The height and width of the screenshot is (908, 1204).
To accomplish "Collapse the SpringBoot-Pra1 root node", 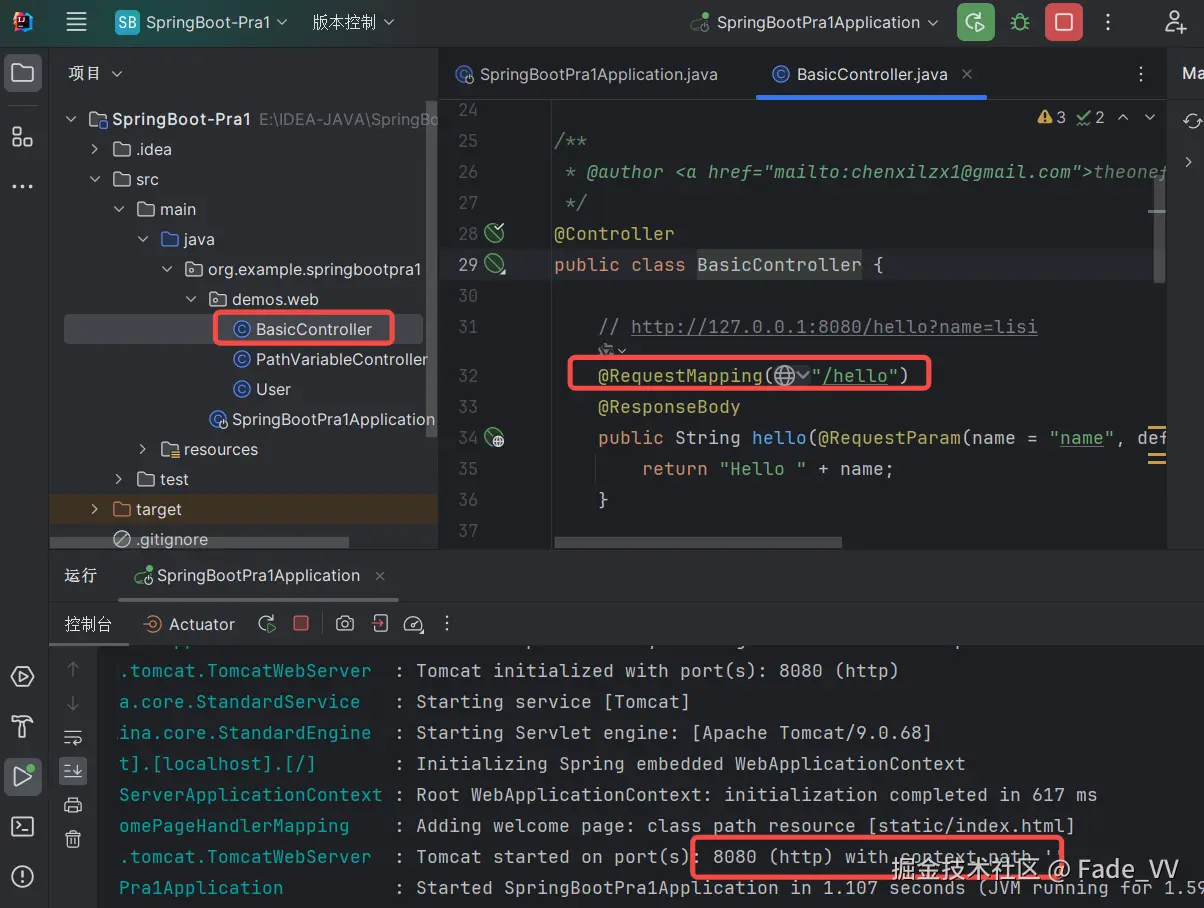I will click(x=71, y=120).
